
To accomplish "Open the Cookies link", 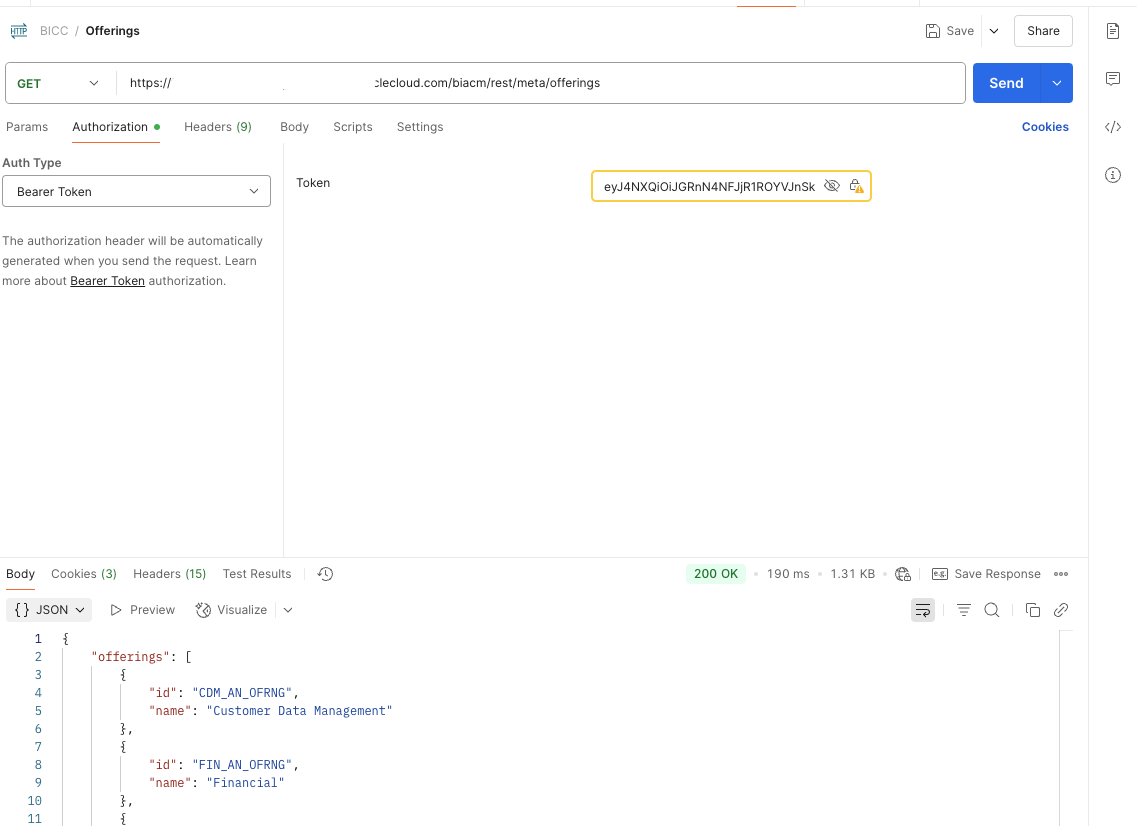I will (x=1045, y=127).
